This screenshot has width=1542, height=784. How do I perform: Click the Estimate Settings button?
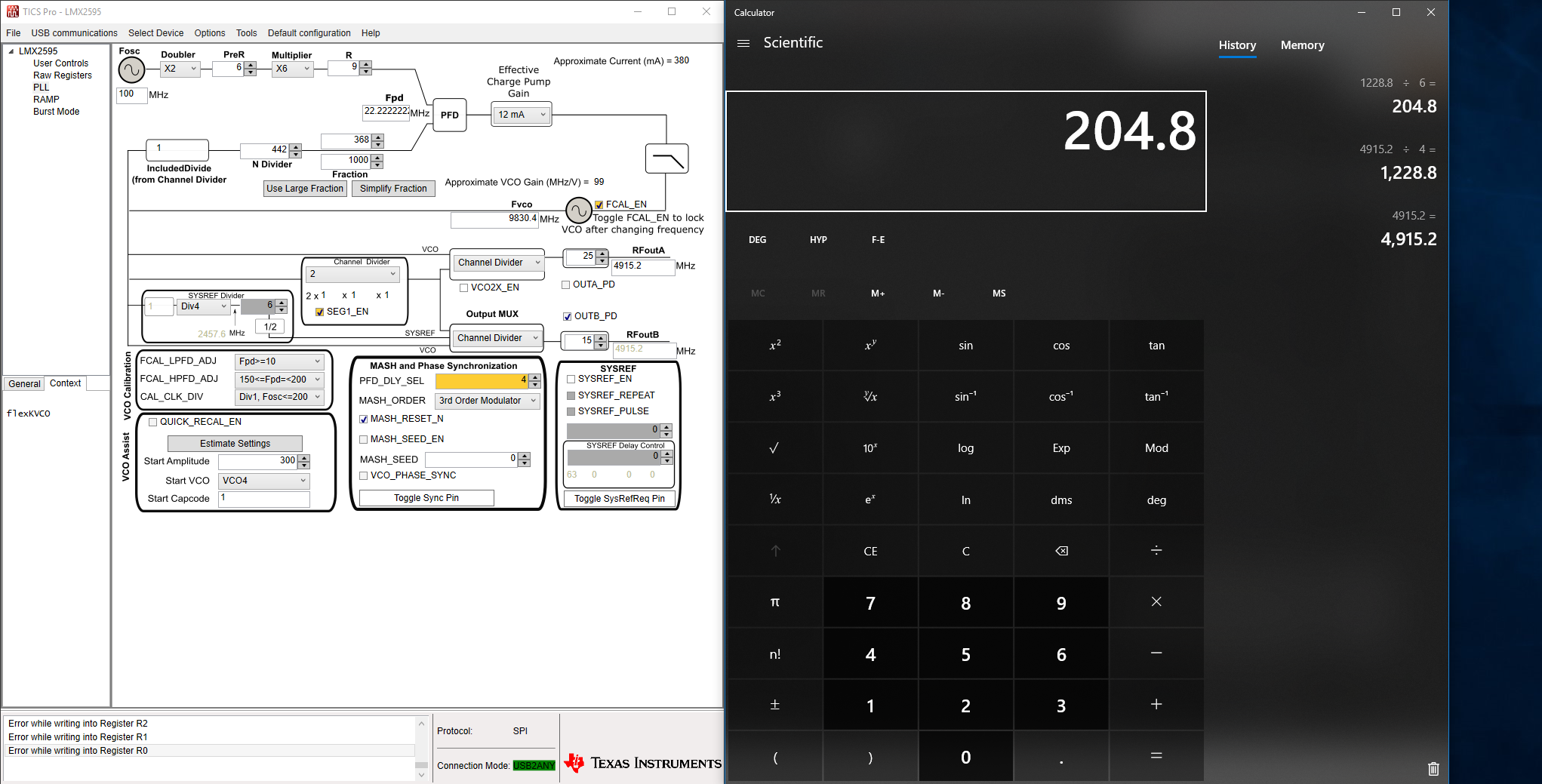235,444
